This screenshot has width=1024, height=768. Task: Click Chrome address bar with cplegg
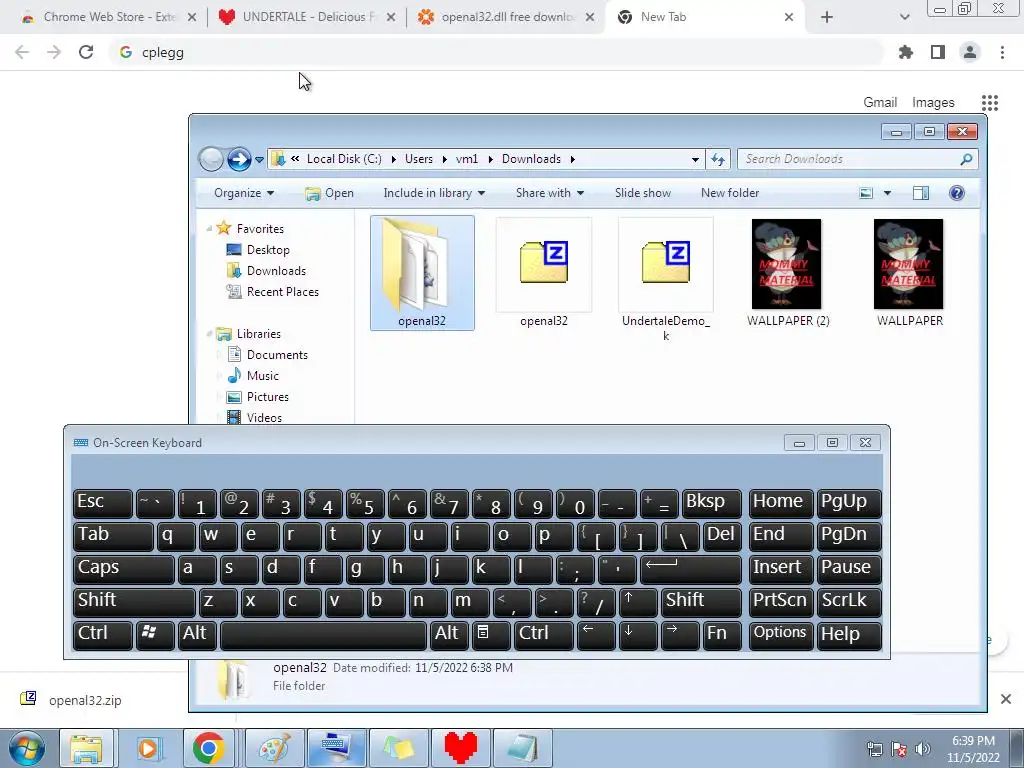point(496,52)
